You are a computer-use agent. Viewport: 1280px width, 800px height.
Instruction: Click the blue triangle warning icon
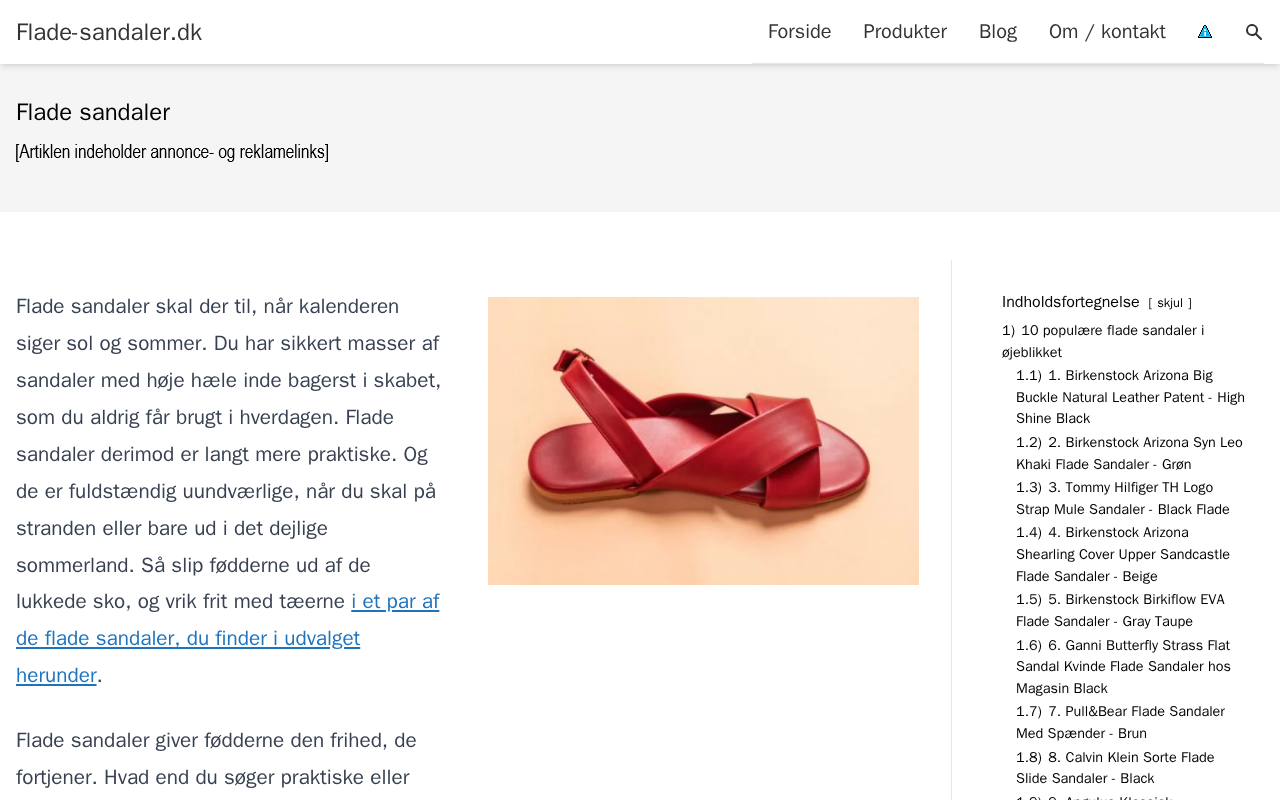click(x=1205, y=32)
